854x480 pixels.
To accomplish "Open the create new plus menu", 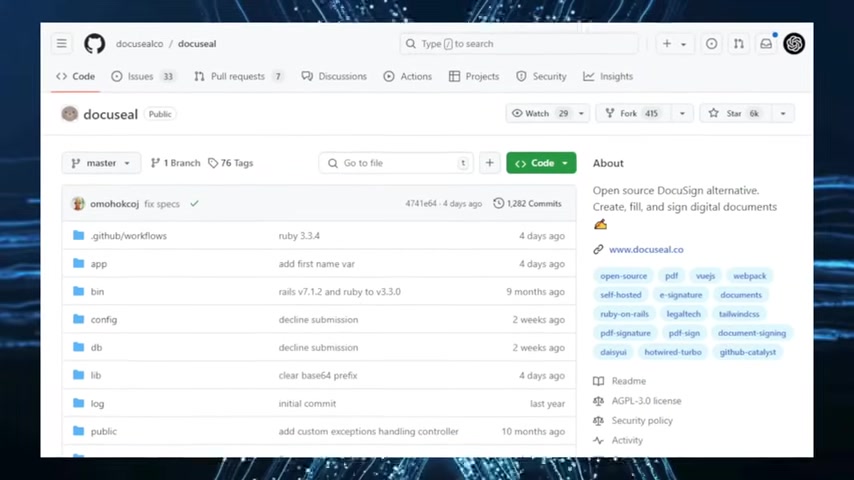I will (x=667, y=44).
